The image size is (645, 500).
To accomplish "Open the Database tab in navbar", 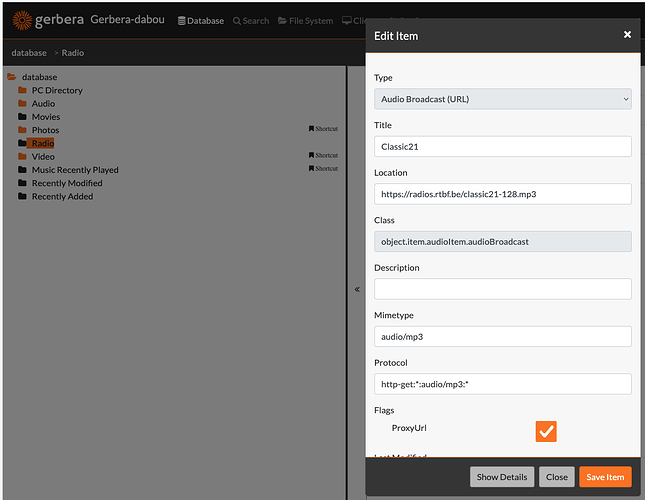I will [x=201, y=20].
